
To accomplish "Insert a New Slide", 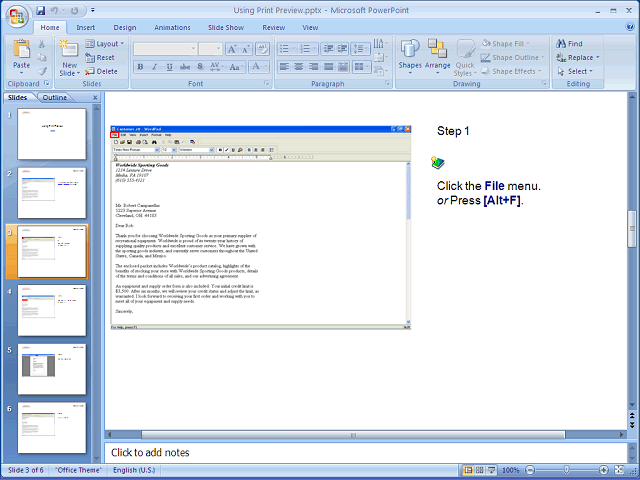I will pos(69,58).
